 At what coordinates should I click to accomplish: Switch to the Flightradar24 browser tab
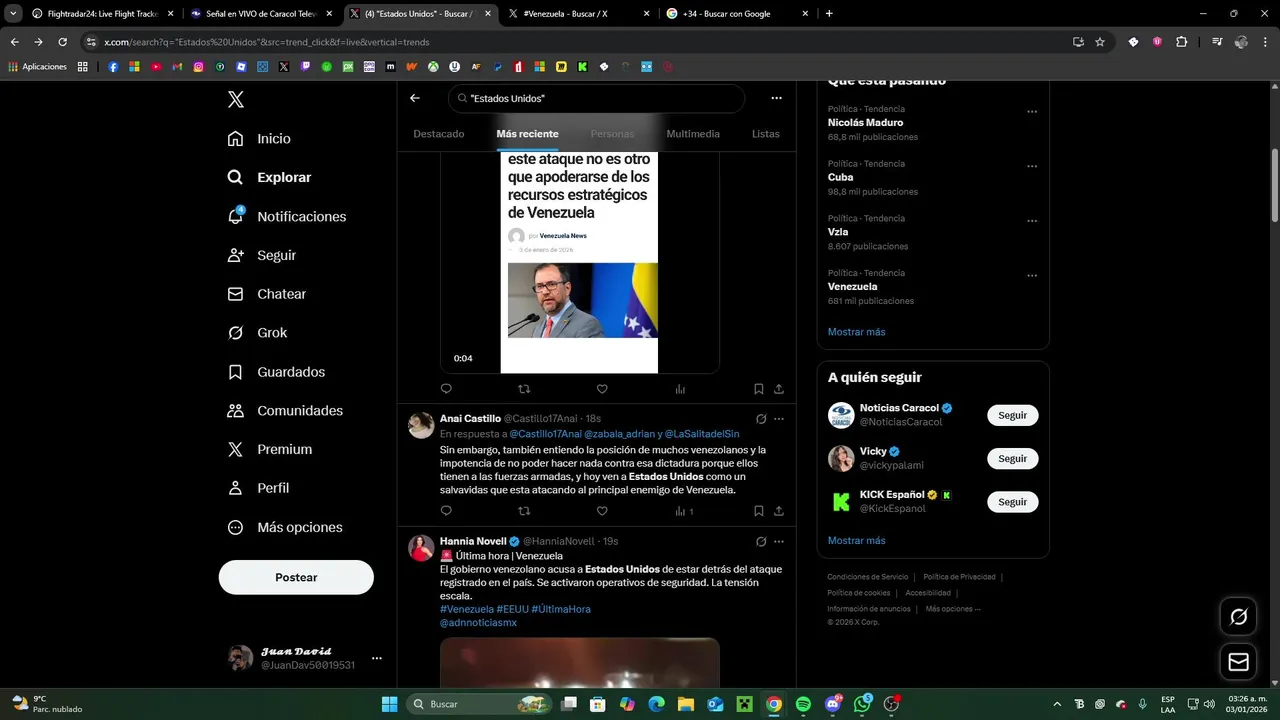(101, 14)
